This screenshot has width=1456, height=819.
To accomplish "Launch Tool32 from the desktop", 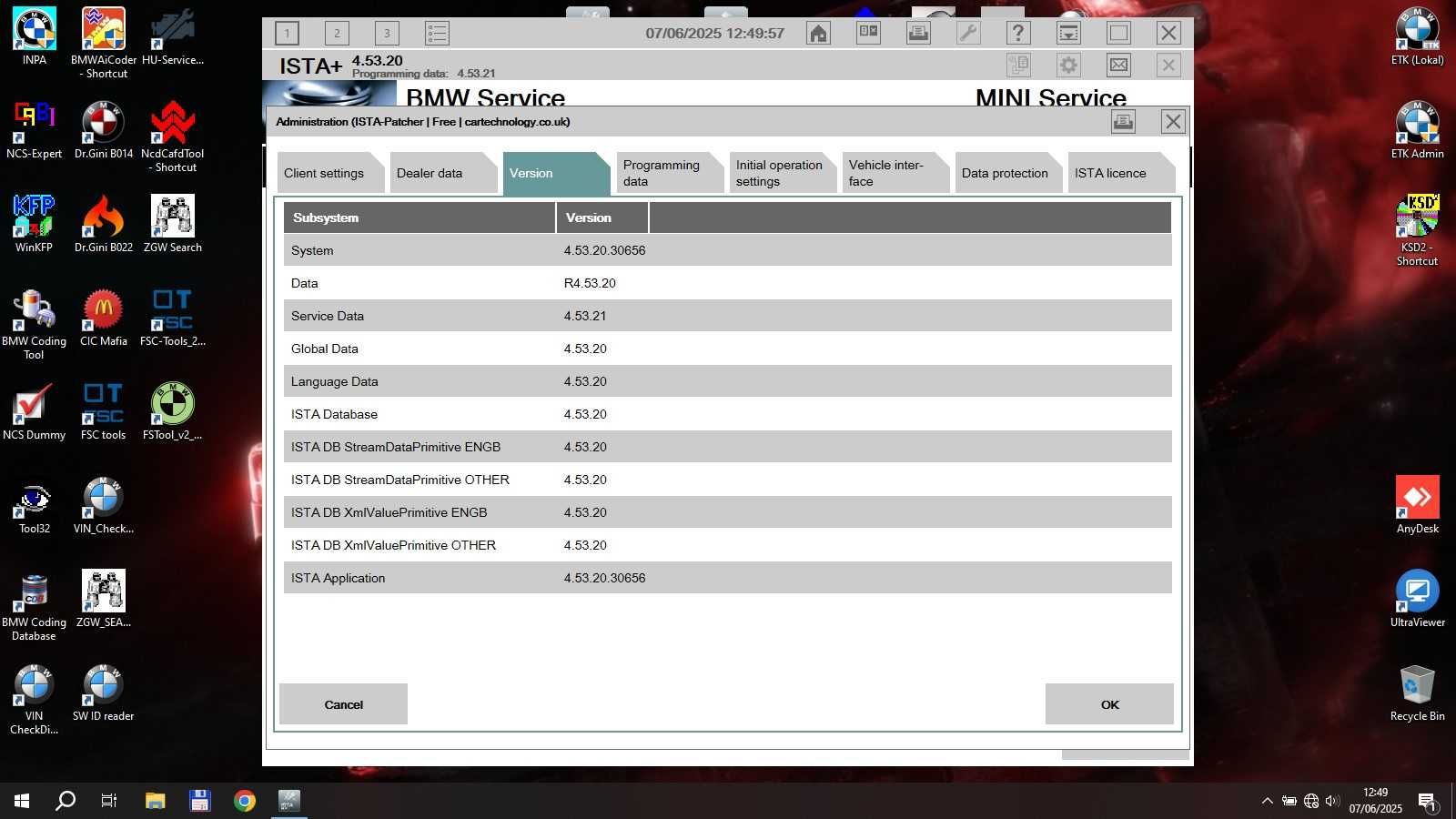I will 35,505.
